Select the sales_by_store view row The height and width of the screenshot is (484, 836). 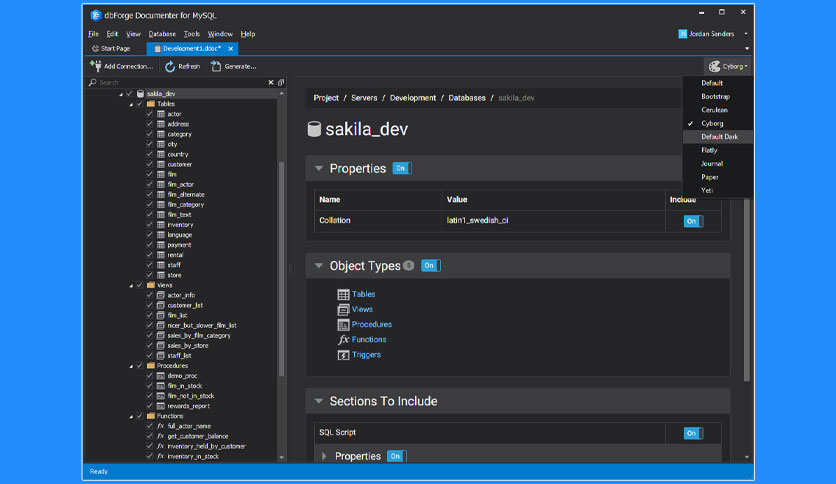click(x=188, y=345)
